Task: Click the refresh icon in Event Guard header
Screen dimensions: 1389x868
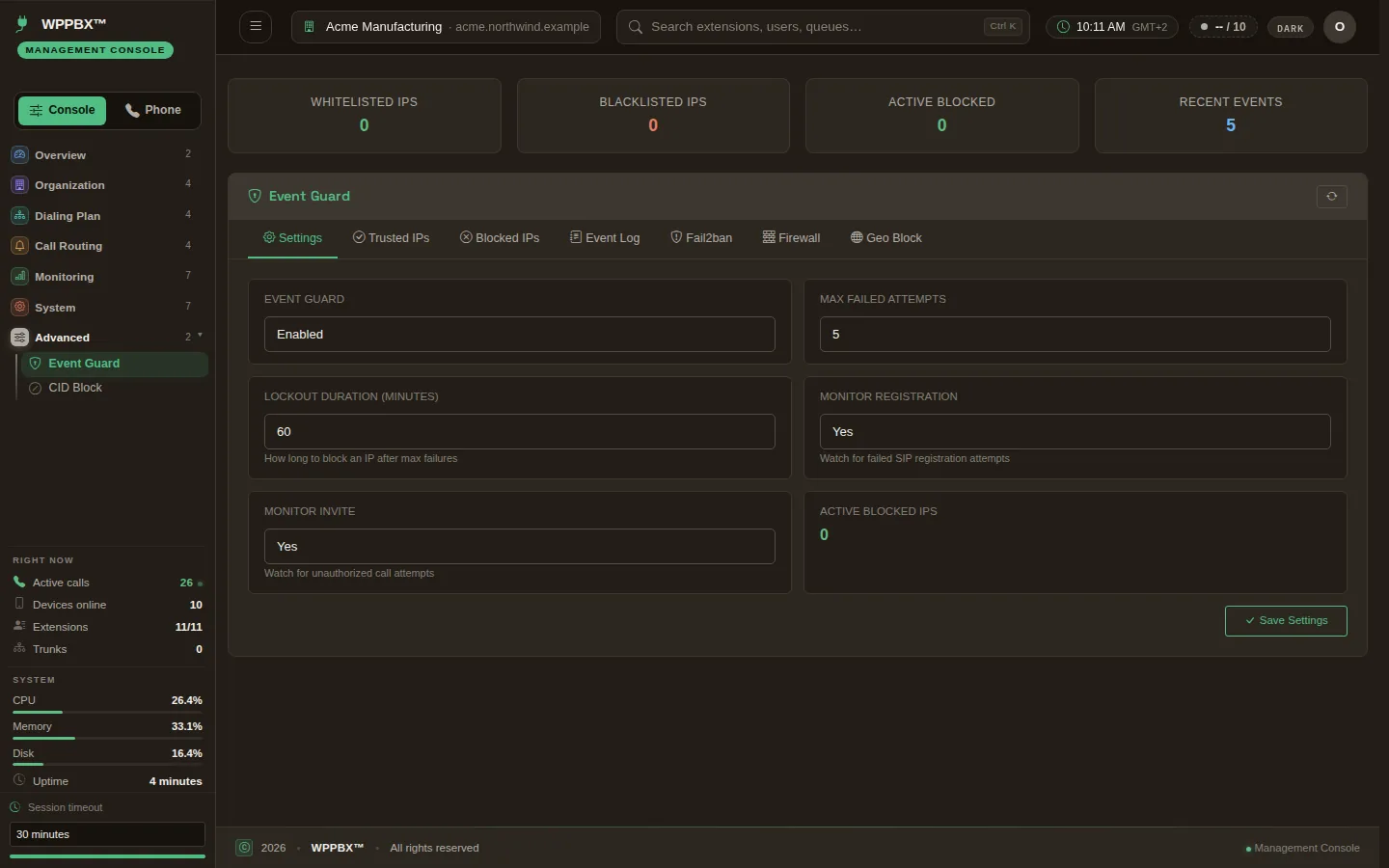Action: point(1332,197)
